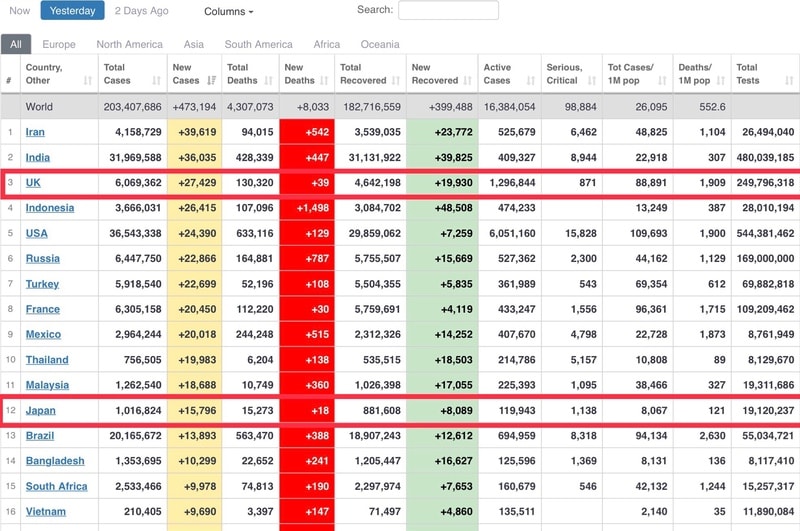Viewport: 800px width, 531px height.
Task: Open the UK country link
Action: pos(33,183)
